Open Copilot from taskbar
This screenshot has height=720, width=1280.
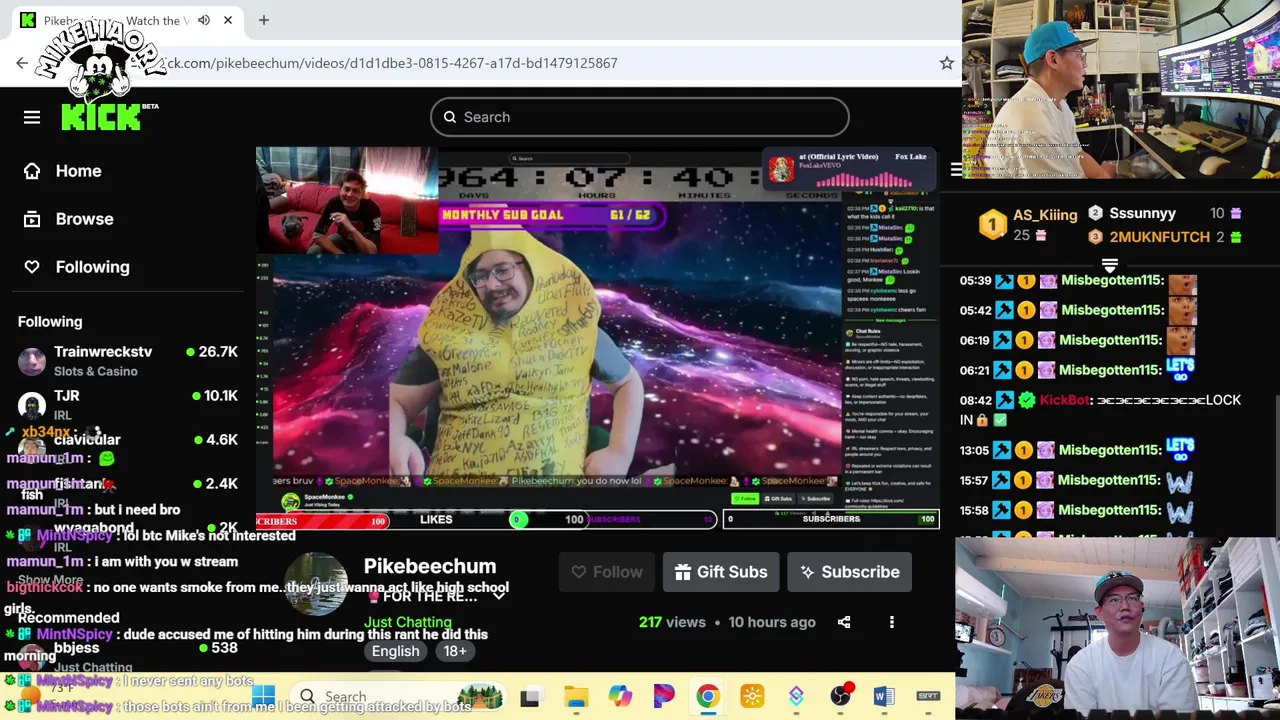click(620, 696)
